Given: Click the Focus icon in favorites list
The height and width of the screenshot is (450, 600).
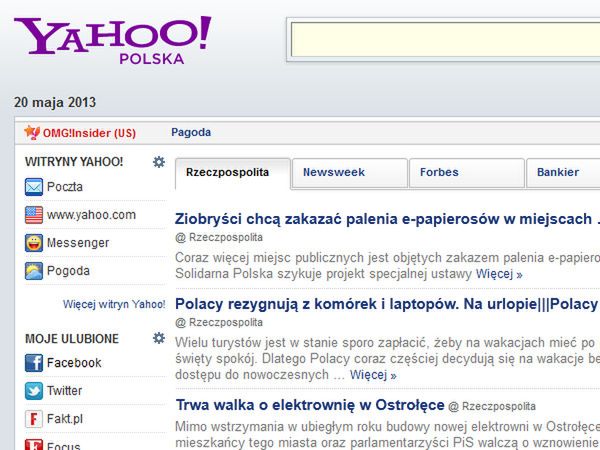Looking at the screenshot, I should (34, 444).
